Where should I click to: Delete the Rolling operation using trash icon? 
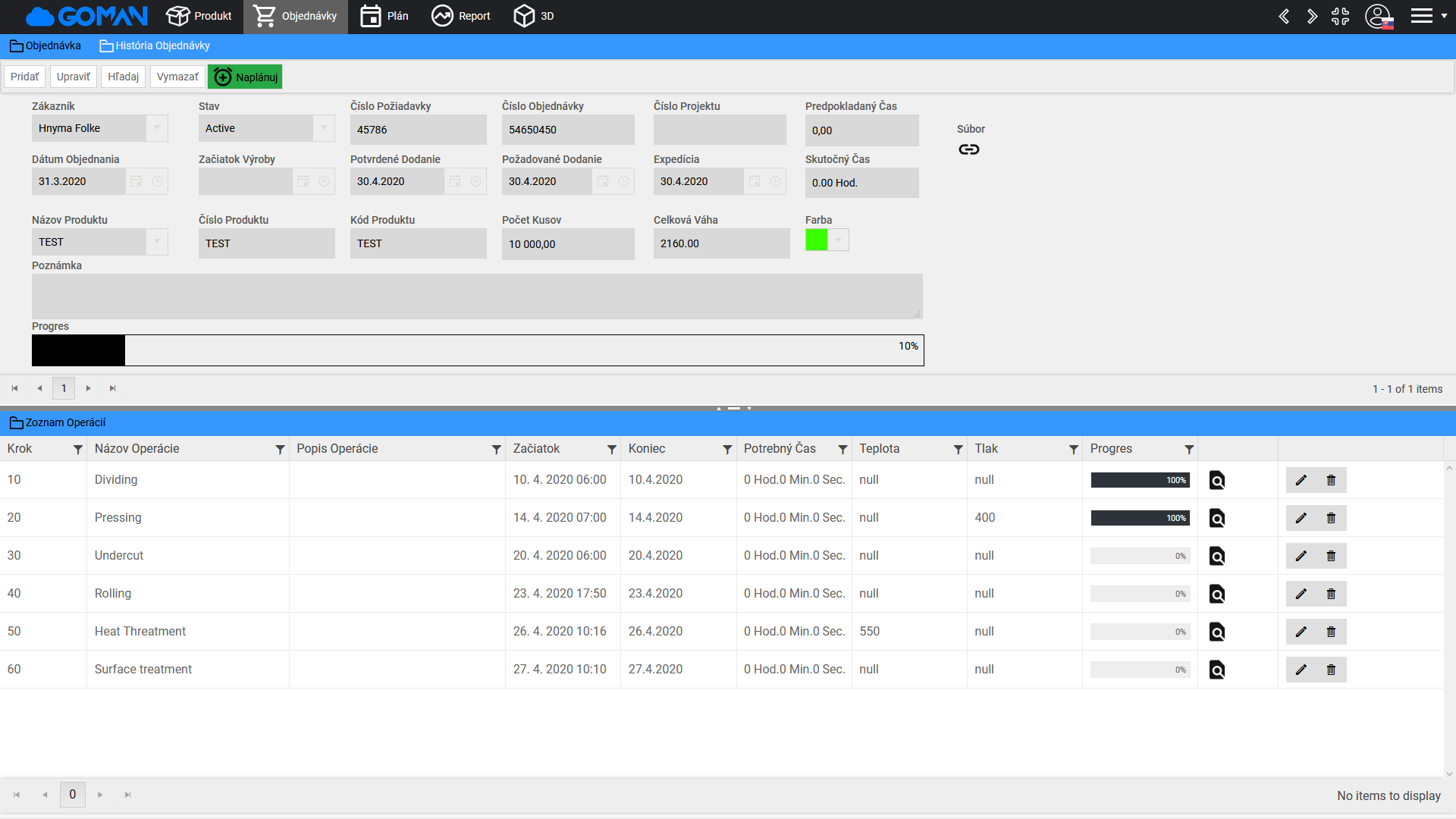click(x=1331, y=594)
